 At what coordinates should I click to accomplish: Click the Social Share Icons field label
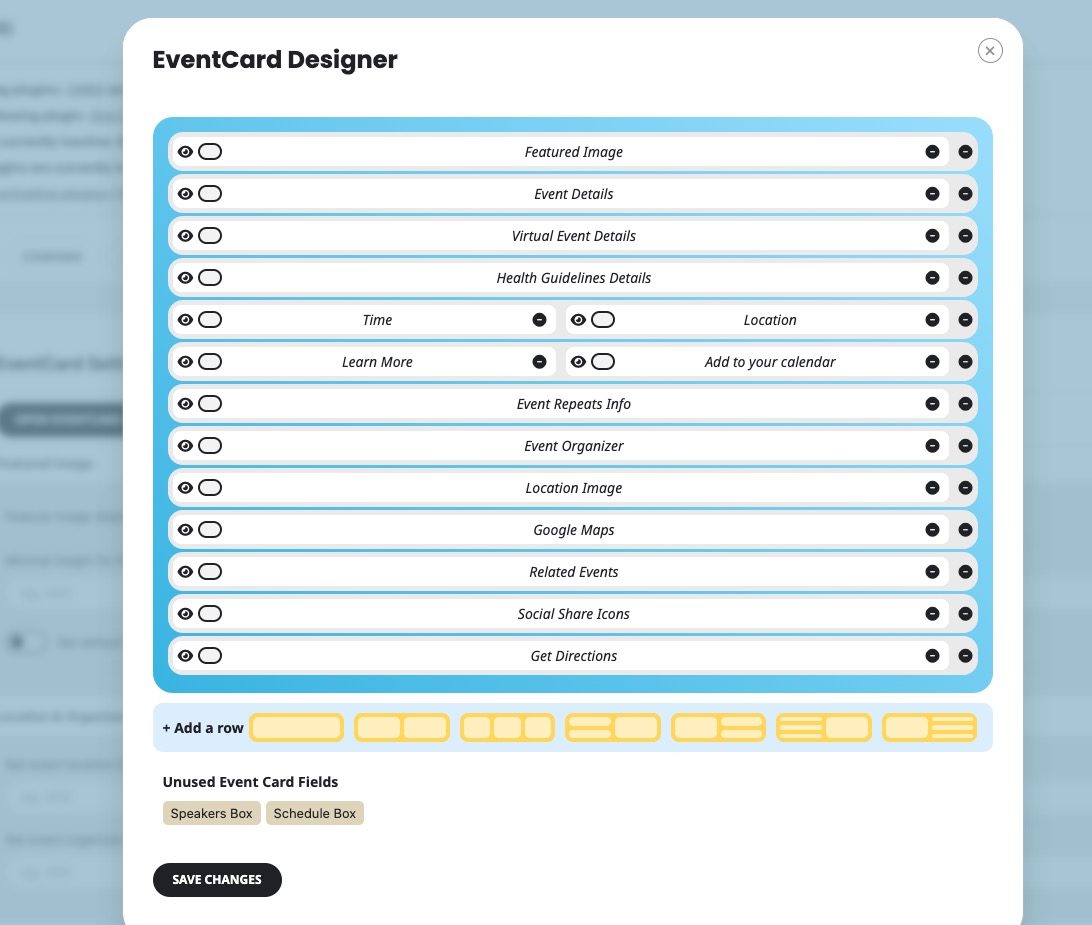pyautogui.click(x=574, y=614)
